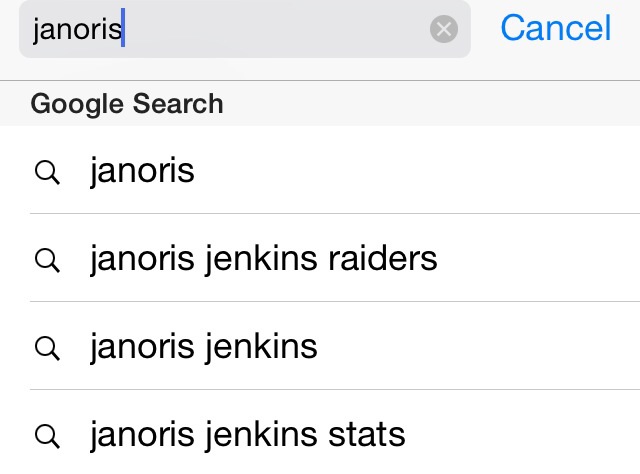
Task: Click the magnifier icon beside "janoris jenkins raiders"
Action: pos(47,260)
